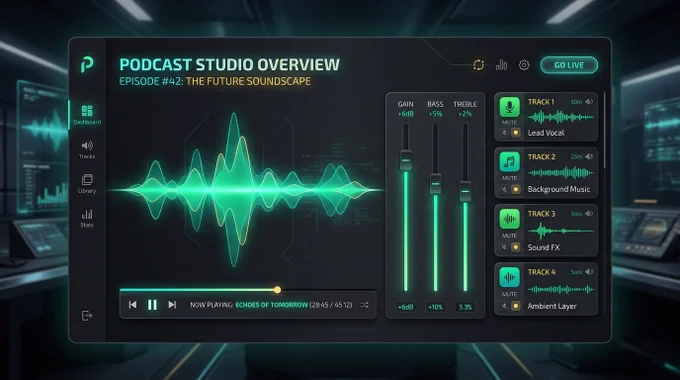Toggle yellow record-arm button on Sound FX track
The height and width of the screenshot is (380, 680).
pos(516,247)
